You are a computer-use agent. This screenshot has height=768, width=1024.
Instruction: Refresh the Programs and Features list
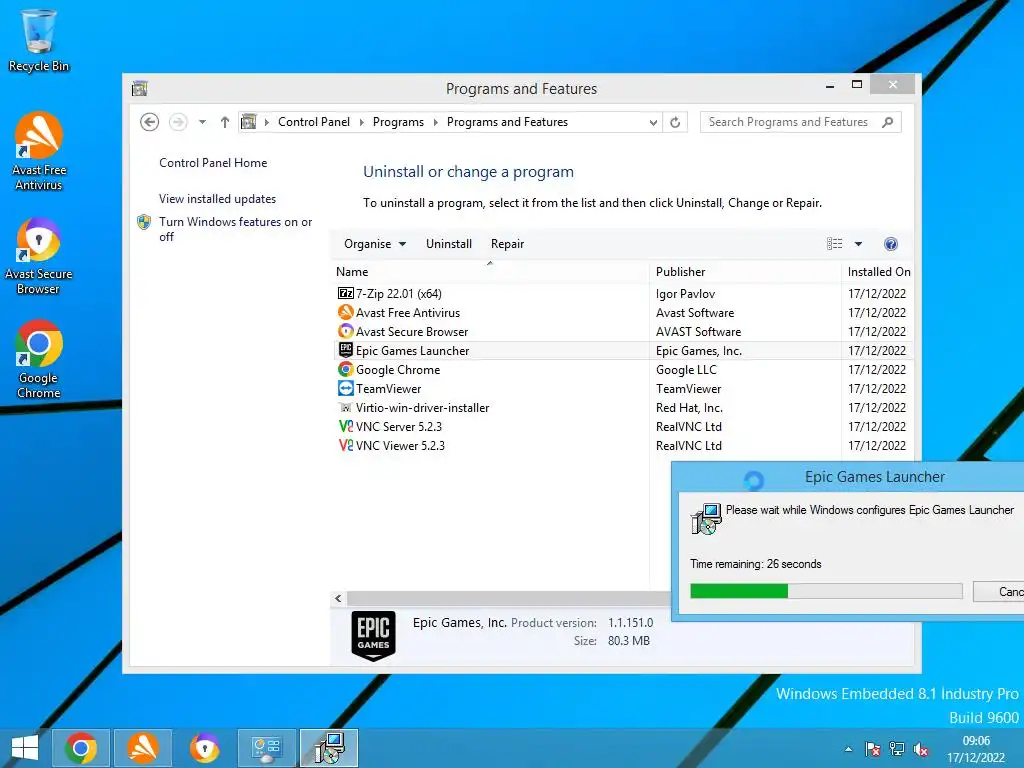click(675, 122)
